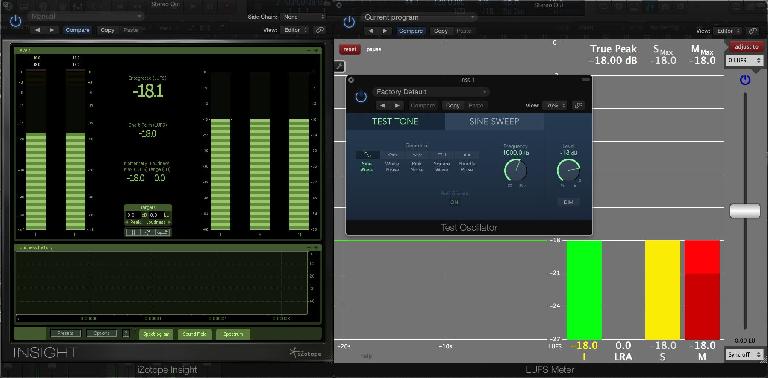Open the View Editor dropdown in Insight

pyautogui.click(x=296, y=30)
